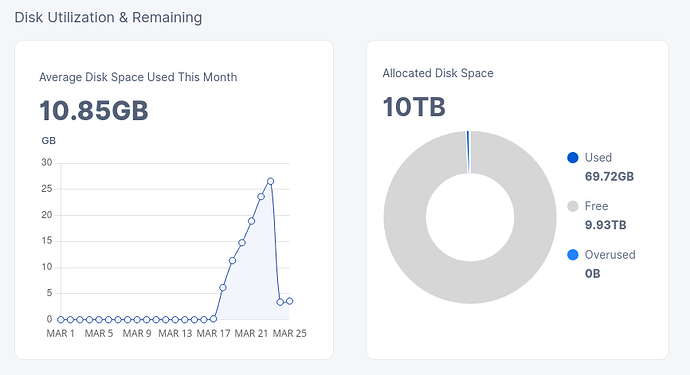Click Average Disk Space Used This Month title
This screenshot has height=375, width=690.
(138, 77)
